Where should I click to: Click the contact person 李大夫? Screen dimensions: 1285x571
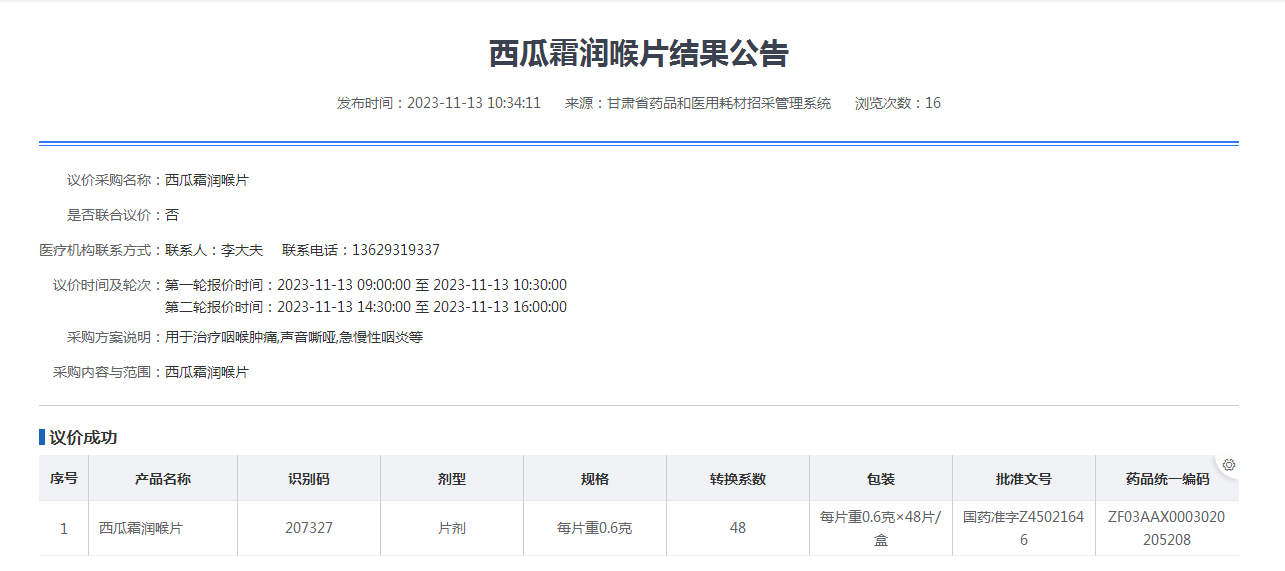(x=242, y=250)
